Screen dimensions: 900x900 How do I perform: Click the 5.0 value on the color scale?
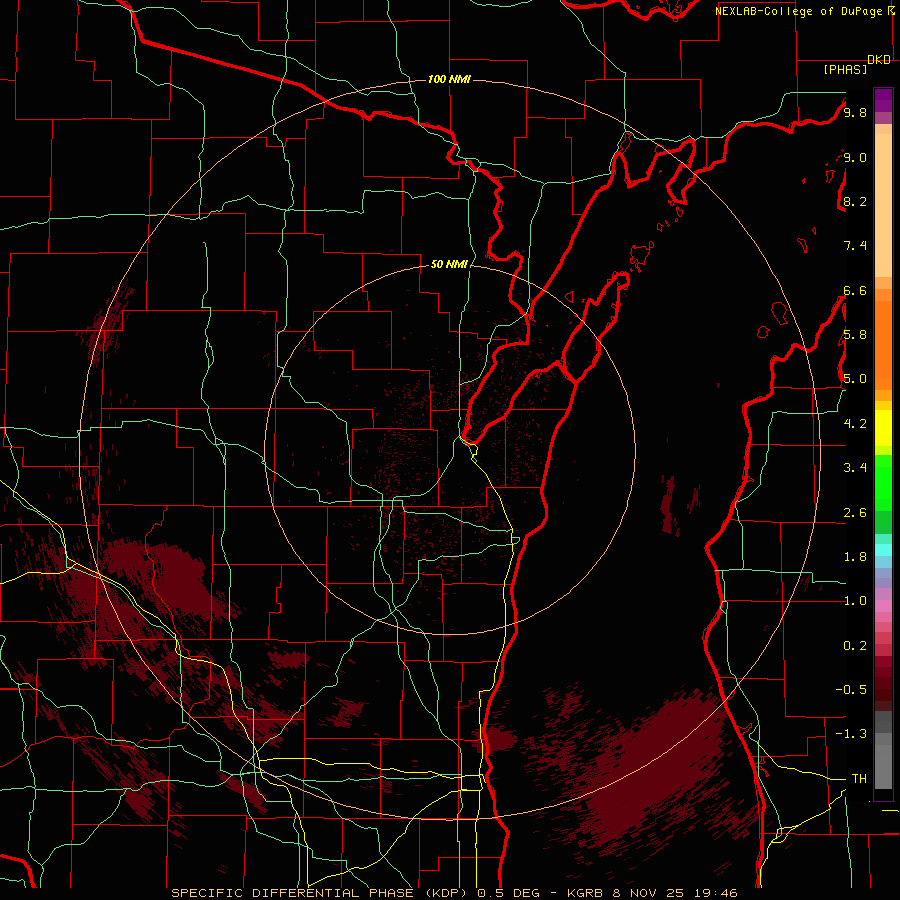click(855, 379)
